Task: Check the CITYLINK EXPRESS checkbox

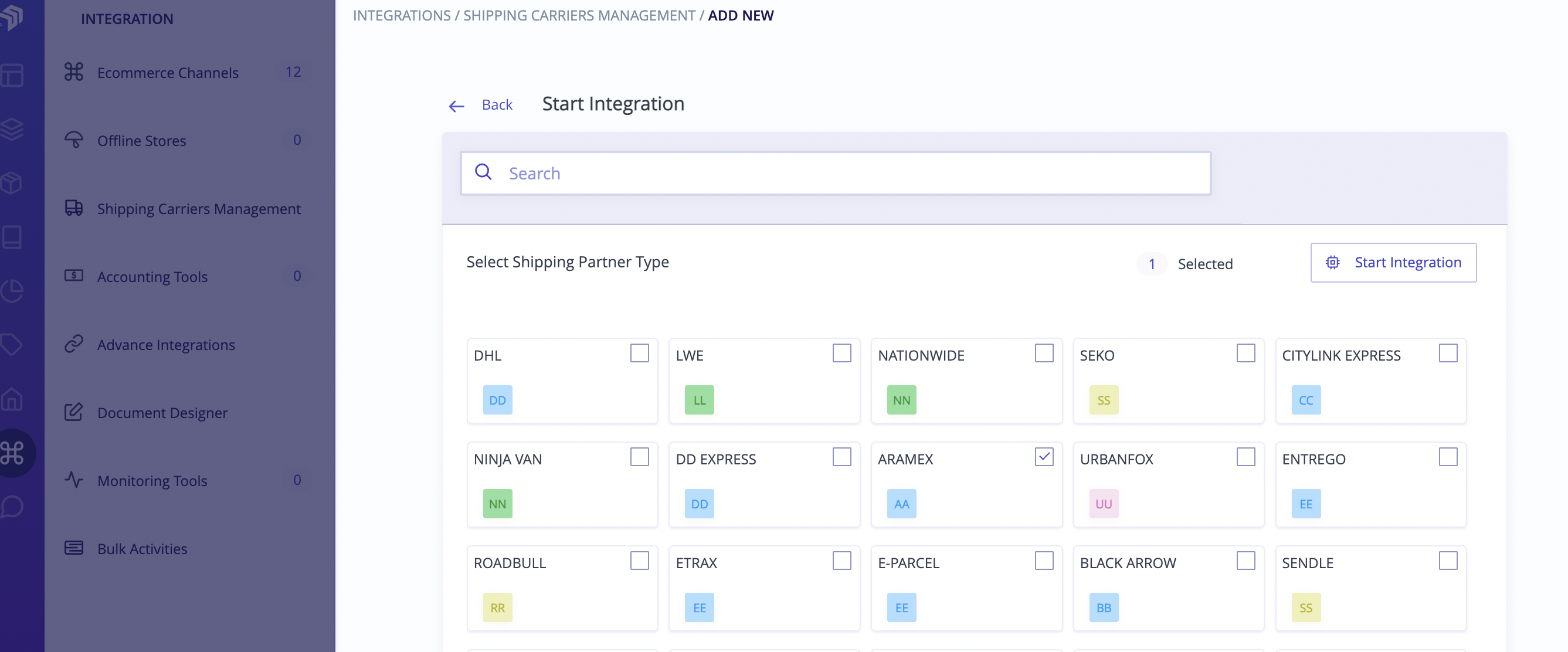Action: click(1447, 353)
